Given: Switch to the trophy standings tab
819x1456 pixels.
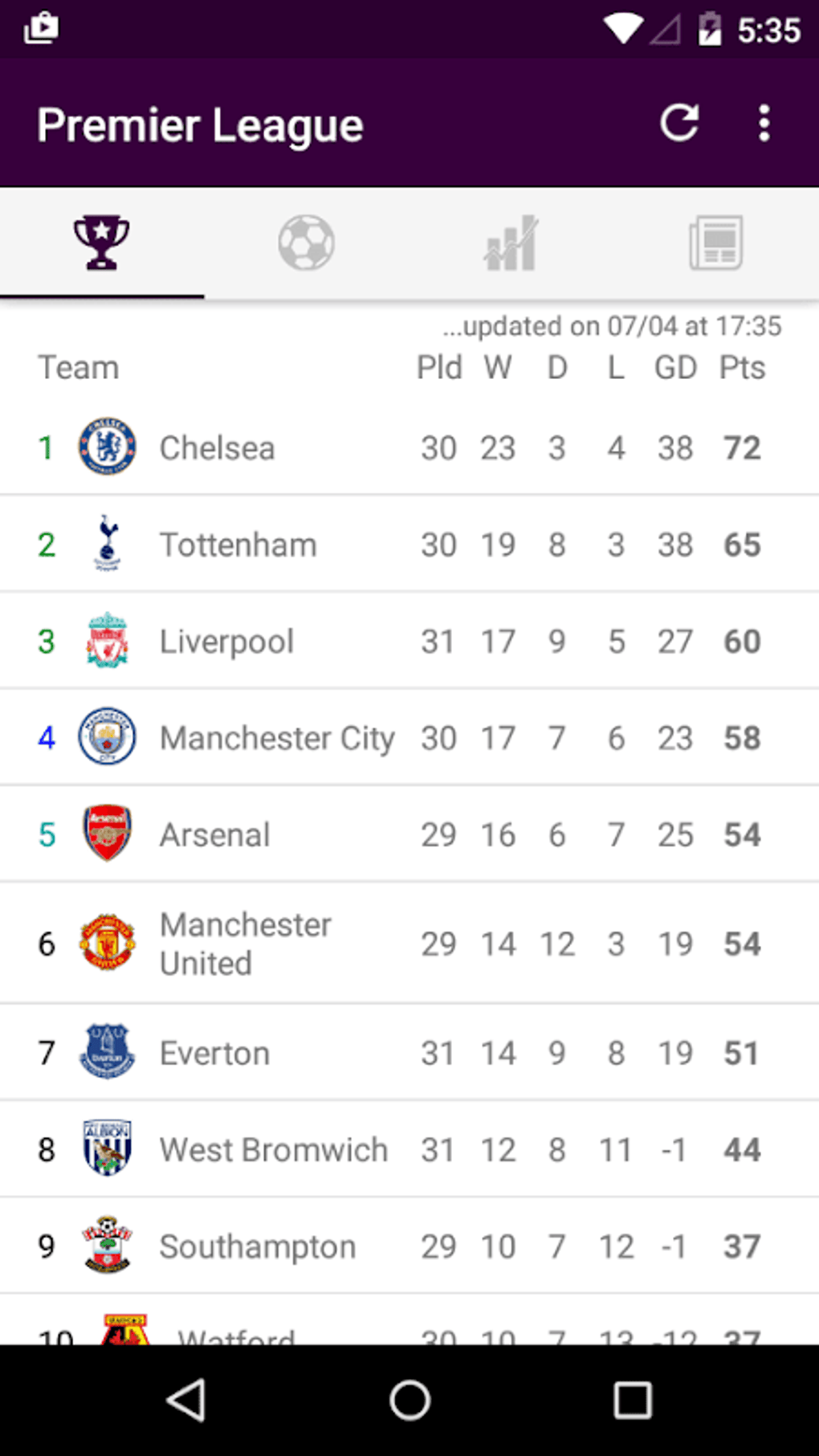Looking at the screenshot, I should pyautogui.click(x=102, y=242).
